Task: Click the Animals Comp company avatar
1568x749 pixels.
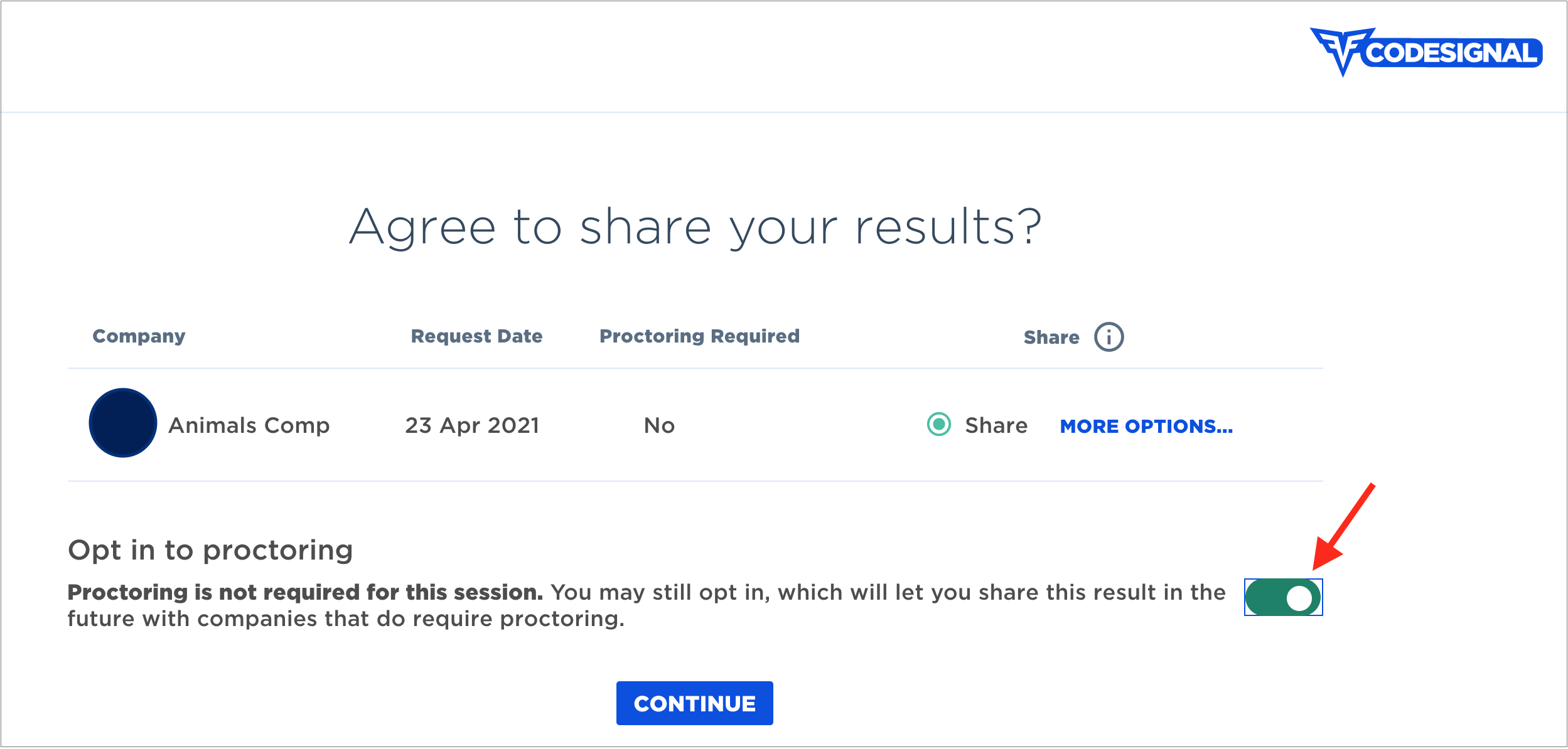Action: pyautogui.click(x=123, y=423)
